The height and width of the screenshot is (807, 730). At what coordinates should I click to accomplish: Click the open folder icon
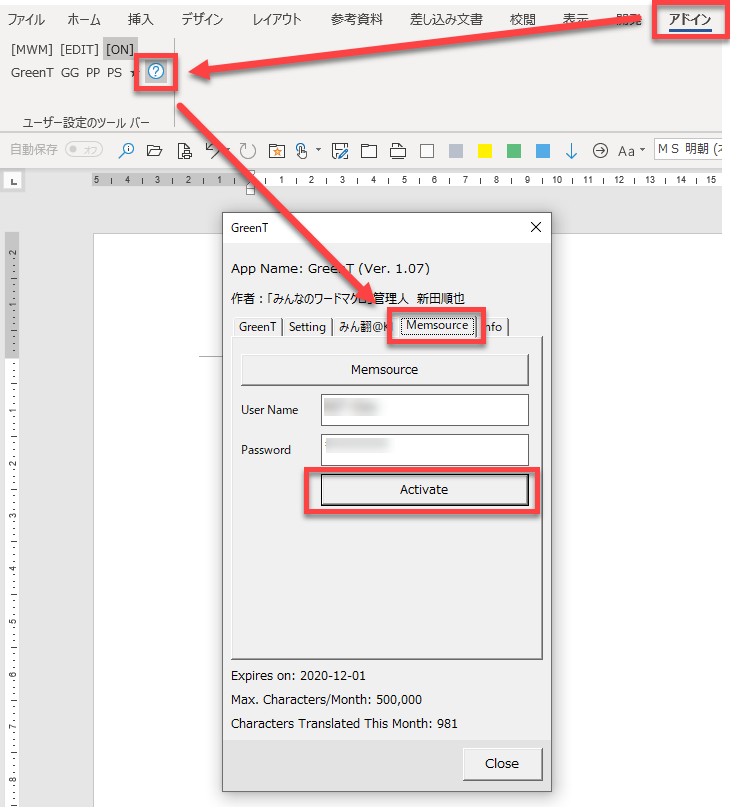(x=154, y=151)
